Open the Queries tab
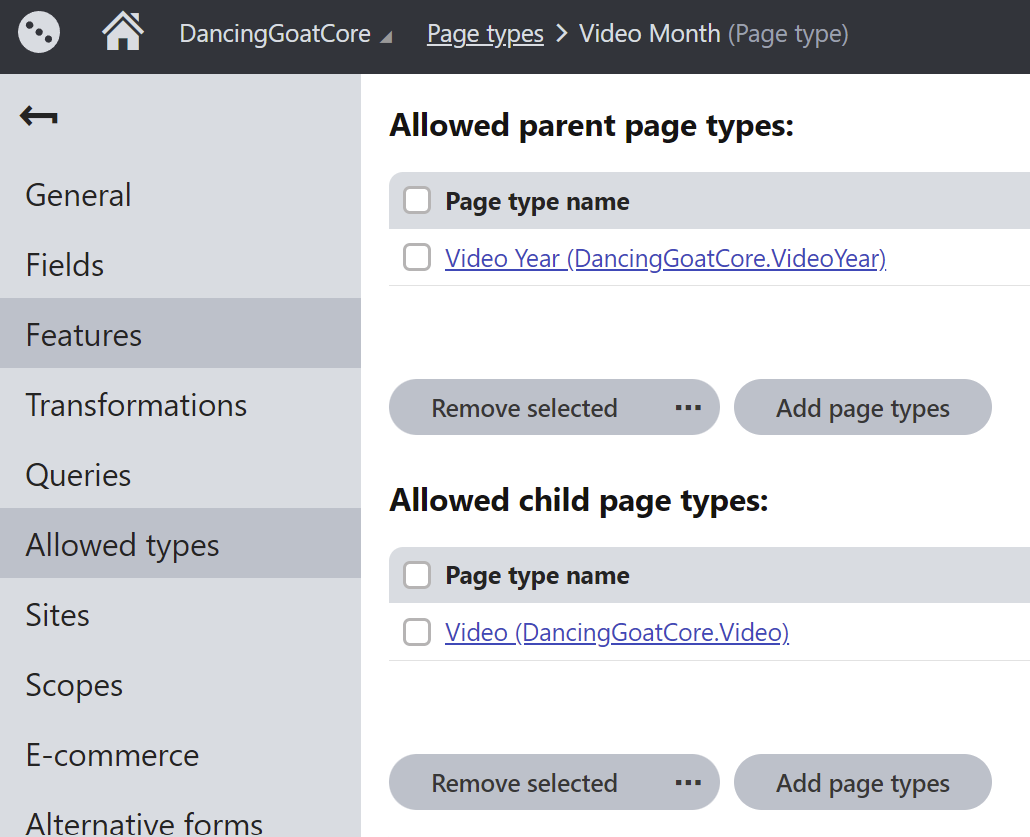 coord(180,474)
